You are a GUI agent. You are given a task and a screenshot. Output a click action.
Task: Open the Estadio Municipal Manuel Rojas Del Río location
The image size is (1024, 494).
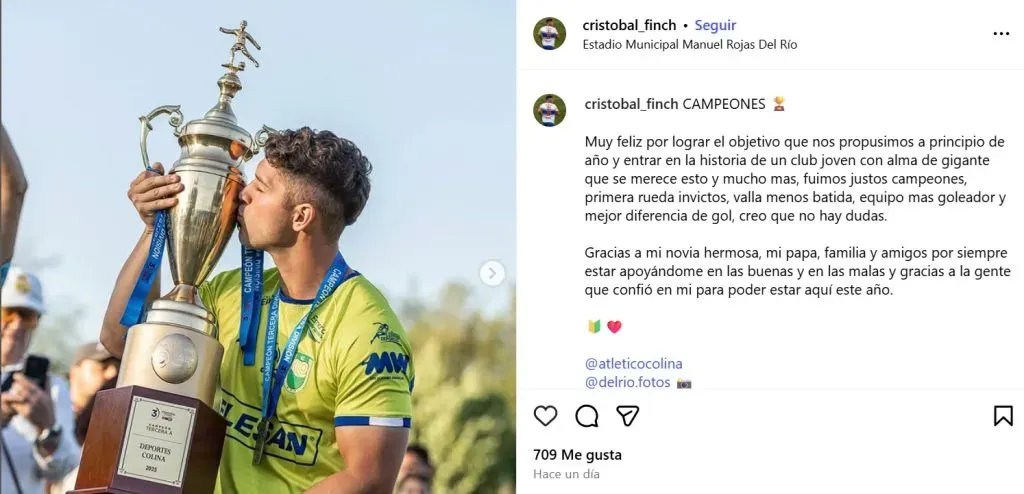click(690, 45)
